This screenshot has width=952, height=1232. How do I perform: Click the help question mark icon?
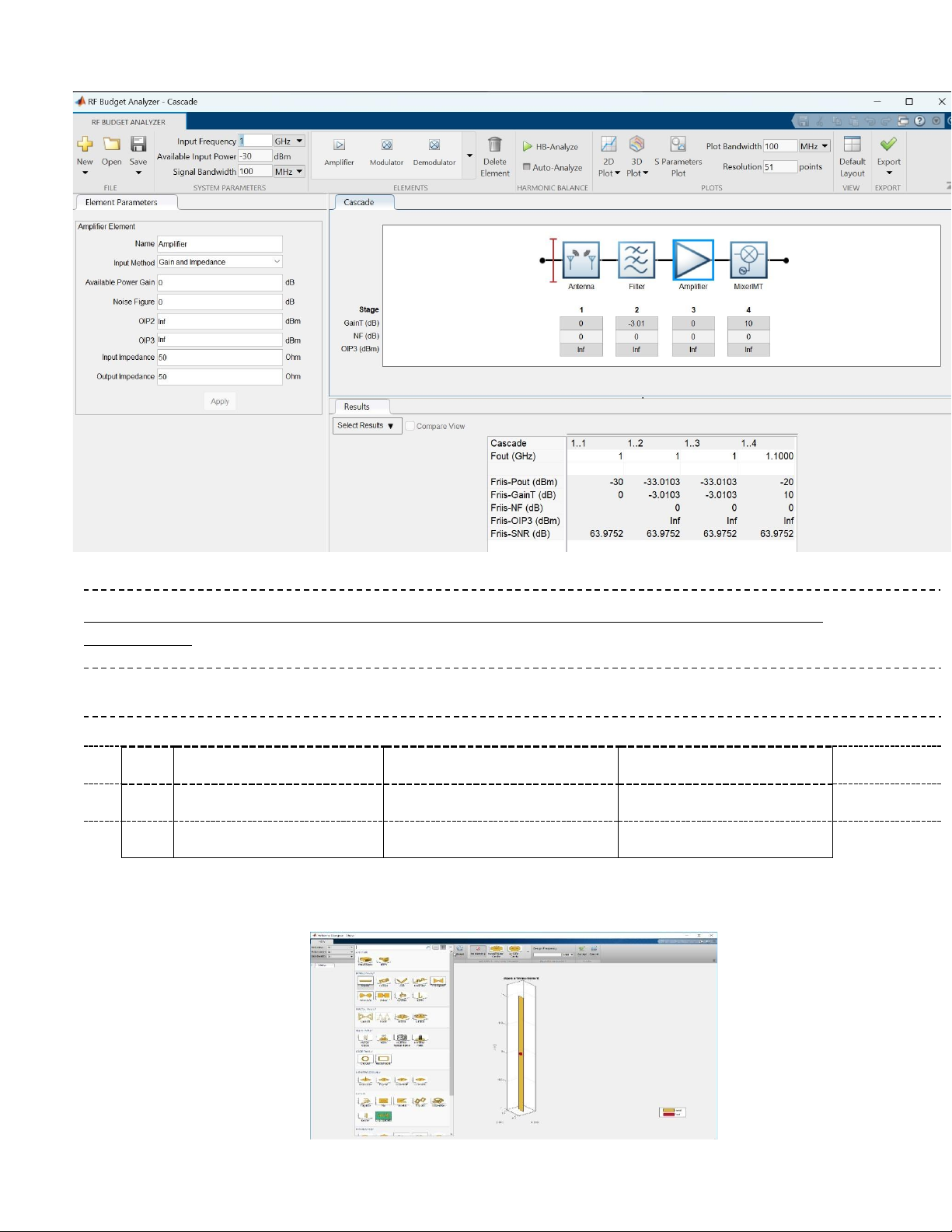click(x=919, y=121)
